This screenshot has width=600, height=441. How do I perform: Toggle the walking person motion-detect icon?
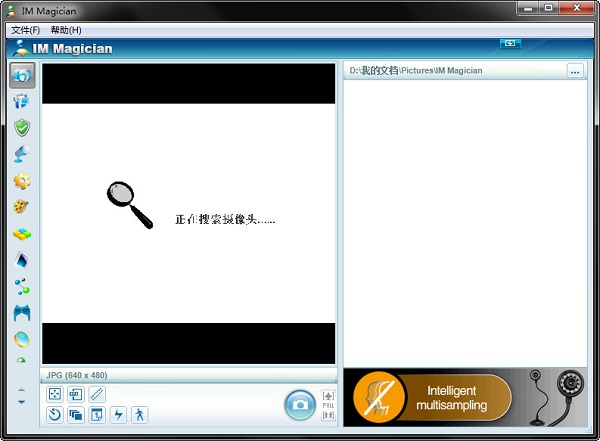[x=139, y=414]
